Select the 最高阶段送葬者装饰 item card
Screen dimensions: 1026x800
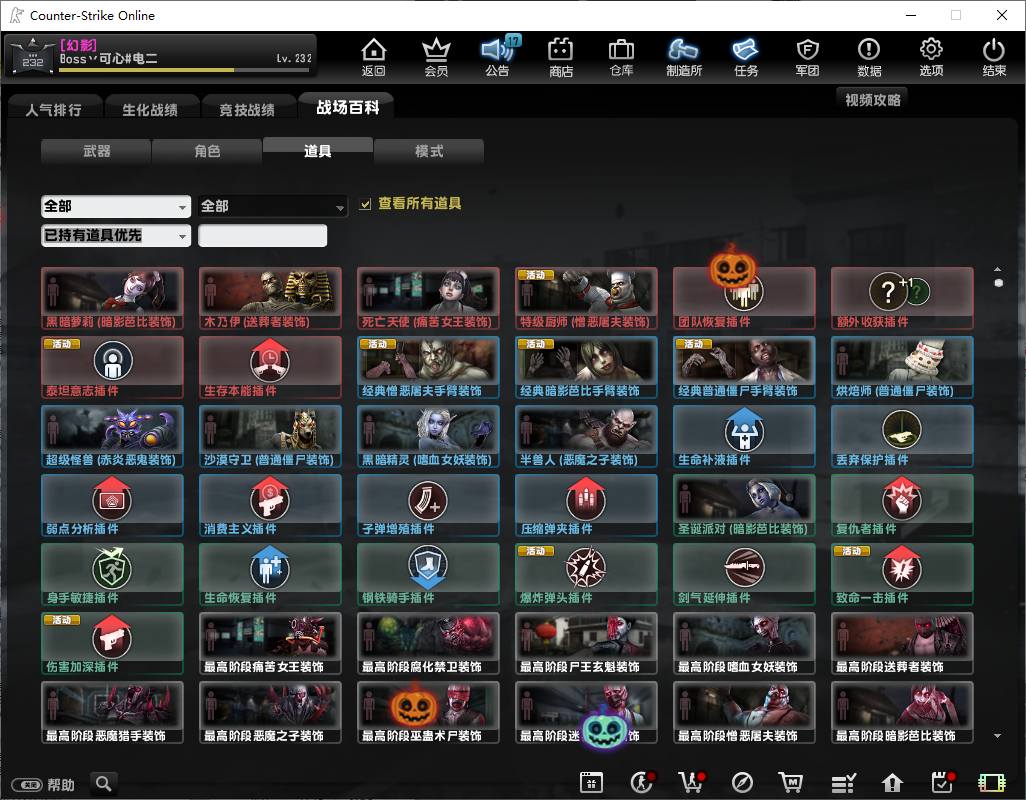[x=902, y=643]
